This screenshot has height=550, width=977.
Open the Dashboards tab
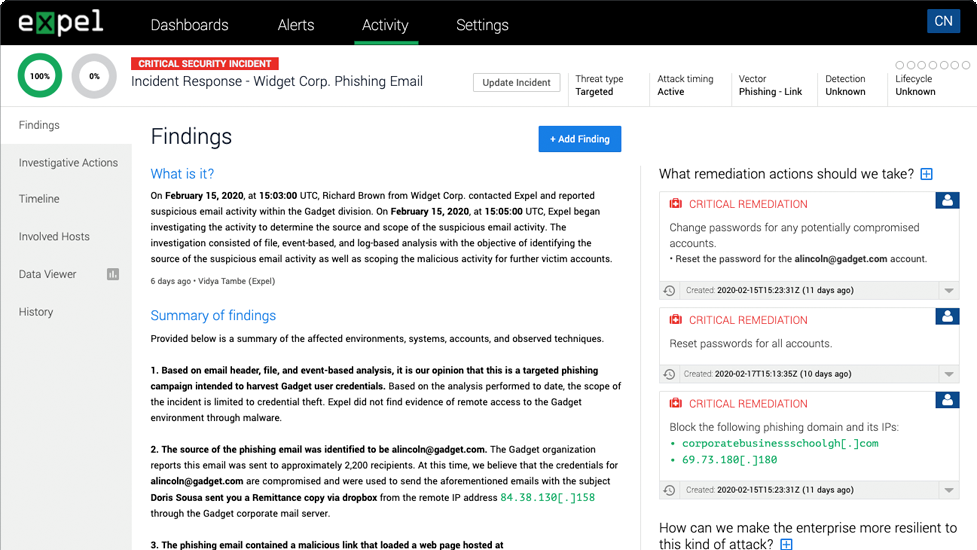click(189, 25)
